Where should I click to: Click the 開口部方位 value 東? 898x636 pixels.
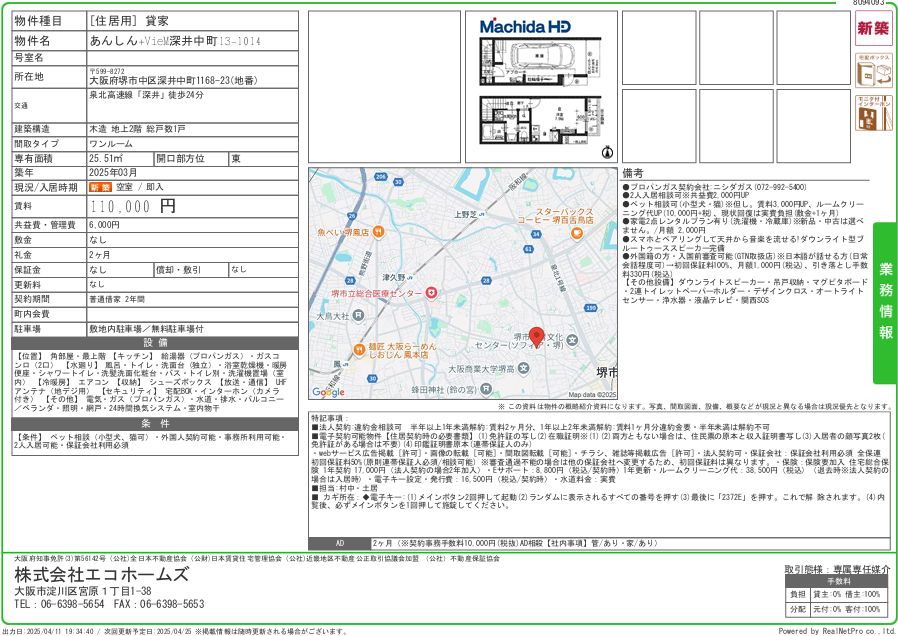(x=236, y=159)
